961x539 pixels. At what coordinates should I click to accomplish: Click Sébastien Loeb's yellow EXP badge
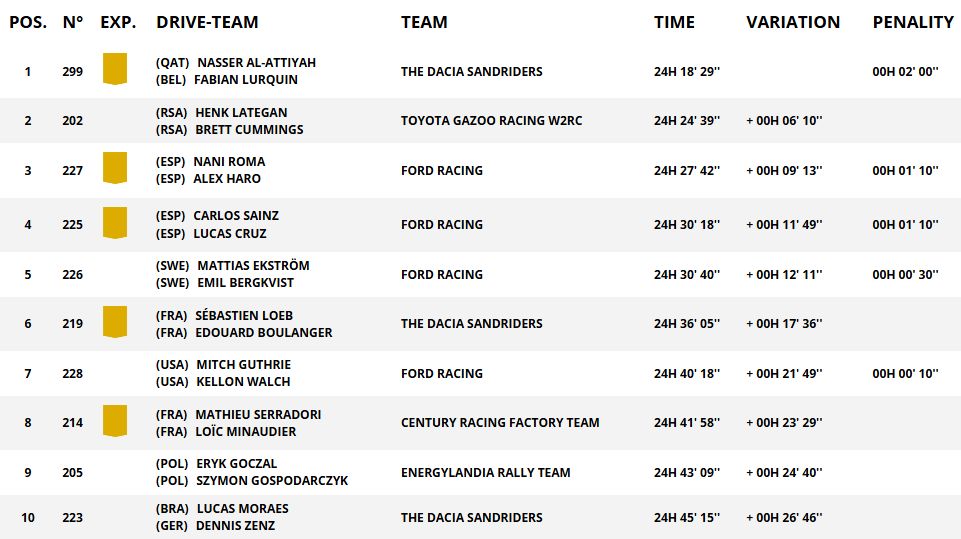[115, 321]
